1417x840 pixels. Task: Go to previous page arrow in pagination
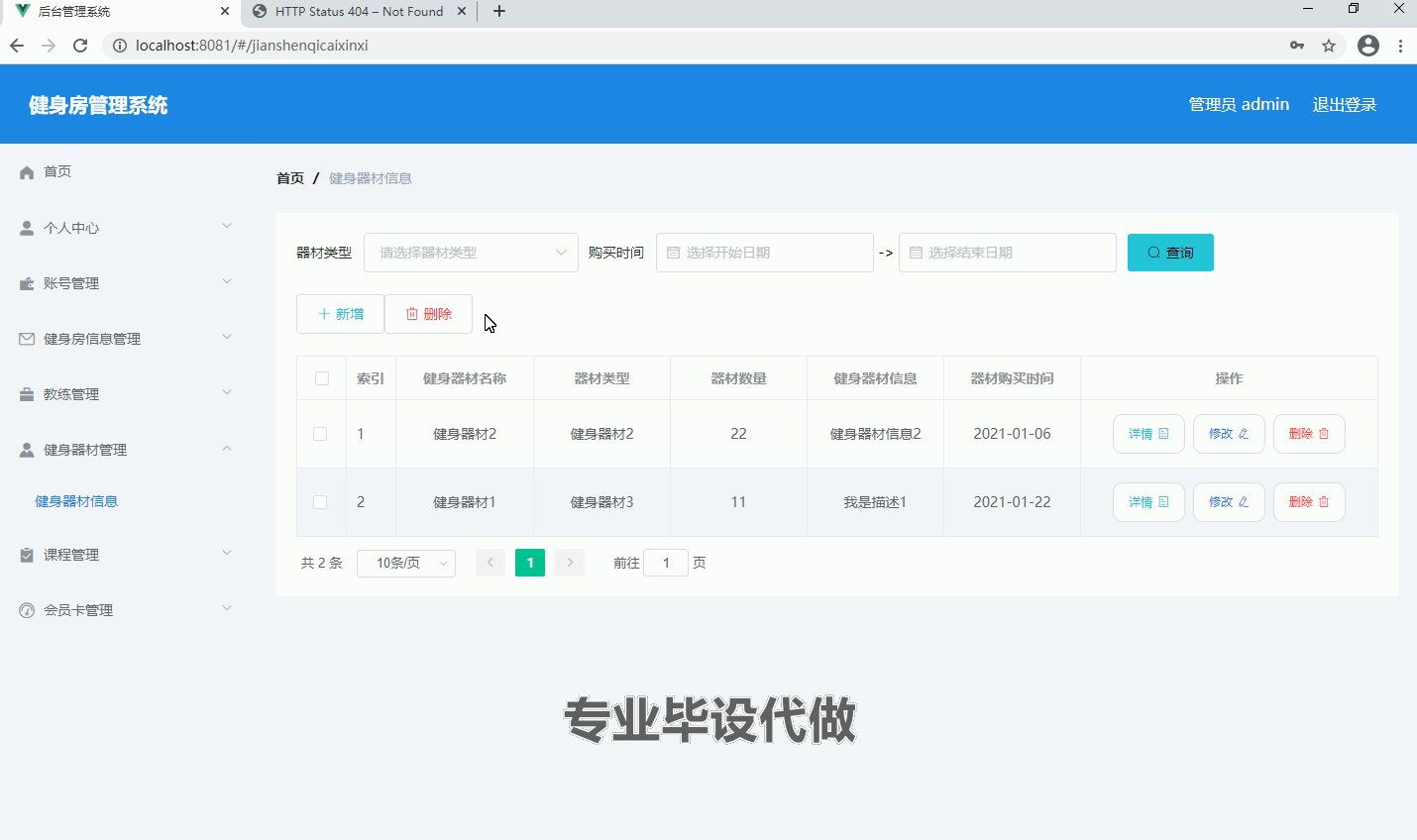[x=490, y=563]
